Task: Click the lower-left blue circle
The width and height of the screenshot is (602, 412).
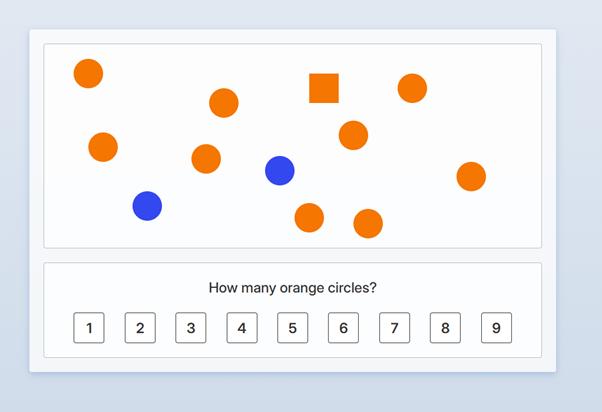Action: click(x=147, y=206)
